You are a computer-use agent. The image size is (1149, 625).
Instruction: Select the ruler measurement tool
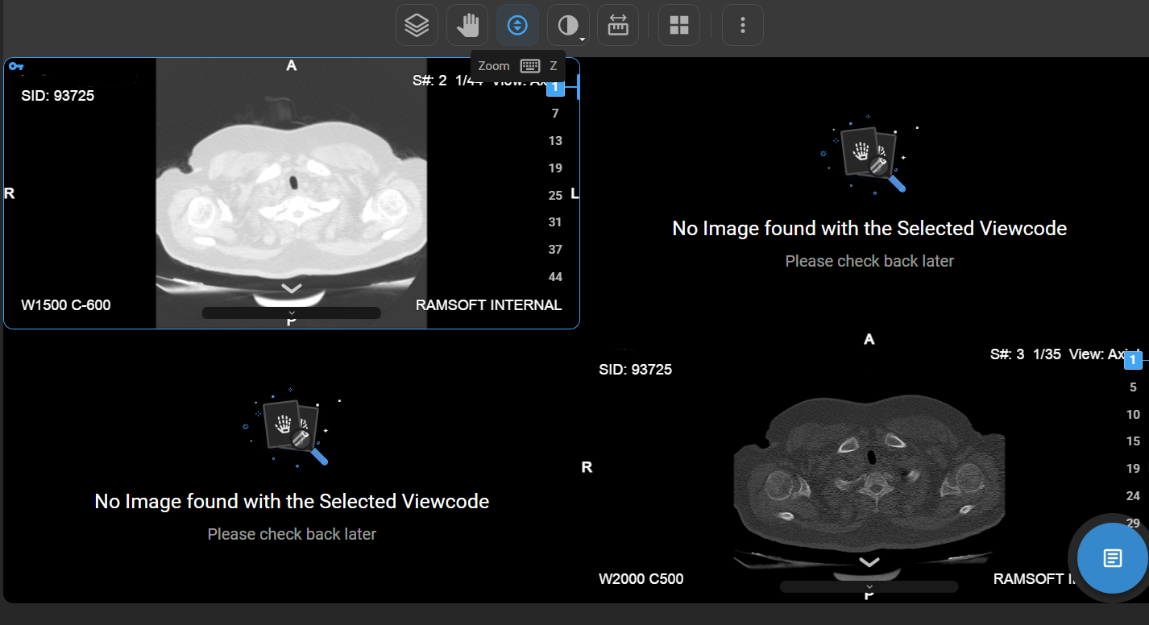click(618, 25)
